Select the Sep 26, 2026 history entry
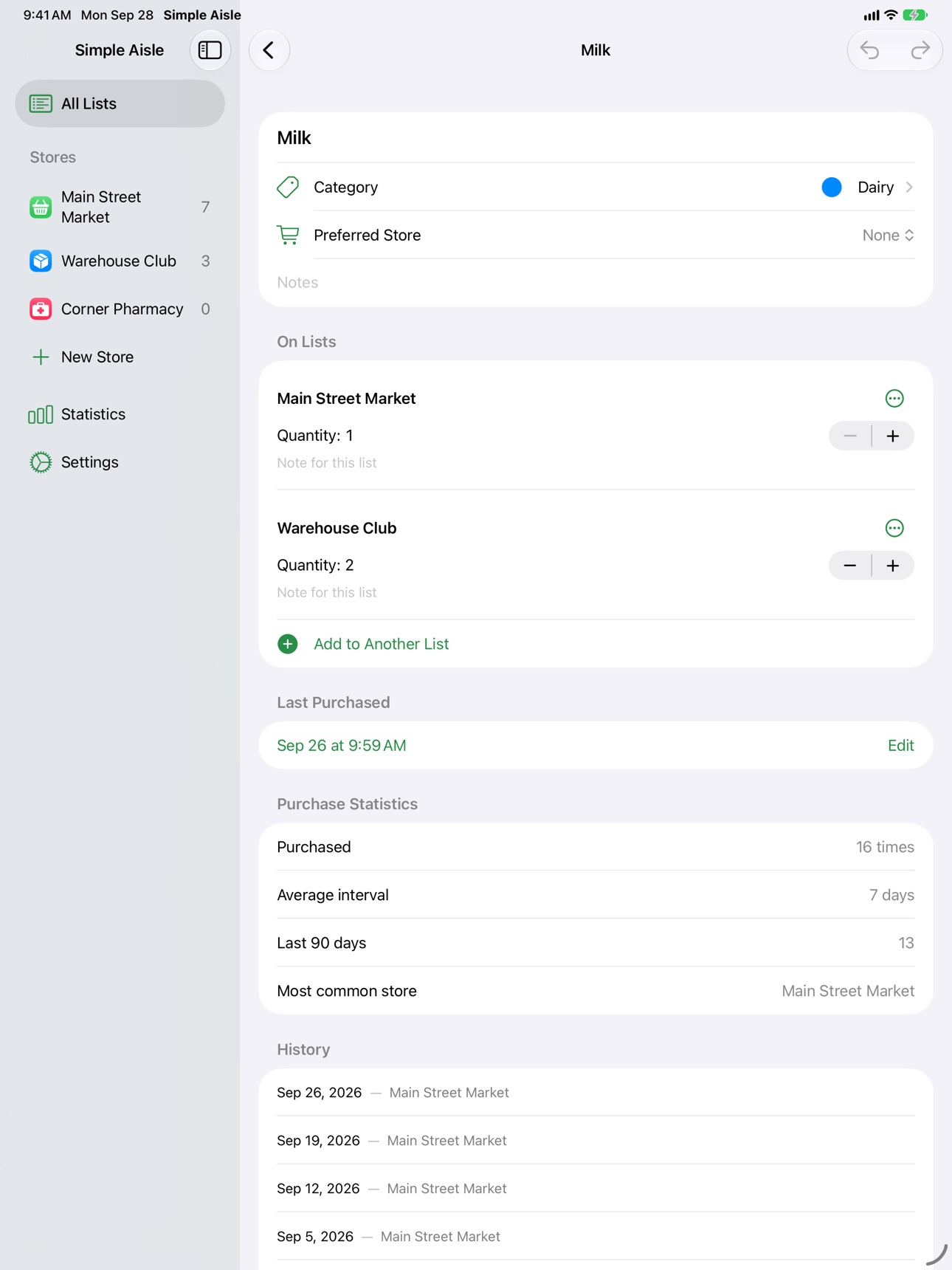This screenshot has width=952, height=1270. [x=596, y=1093]
